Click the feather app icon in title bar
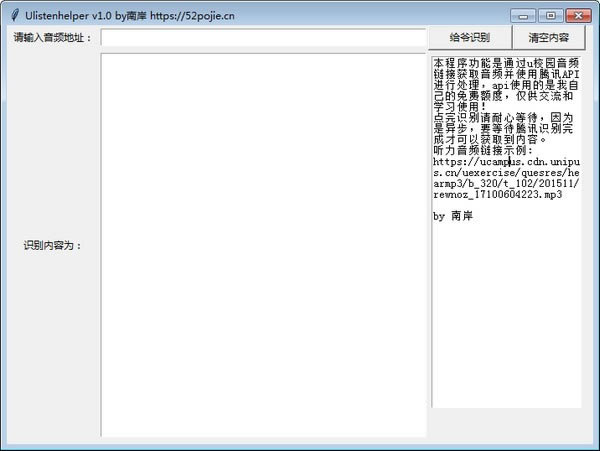 click(x=15, y=15)
